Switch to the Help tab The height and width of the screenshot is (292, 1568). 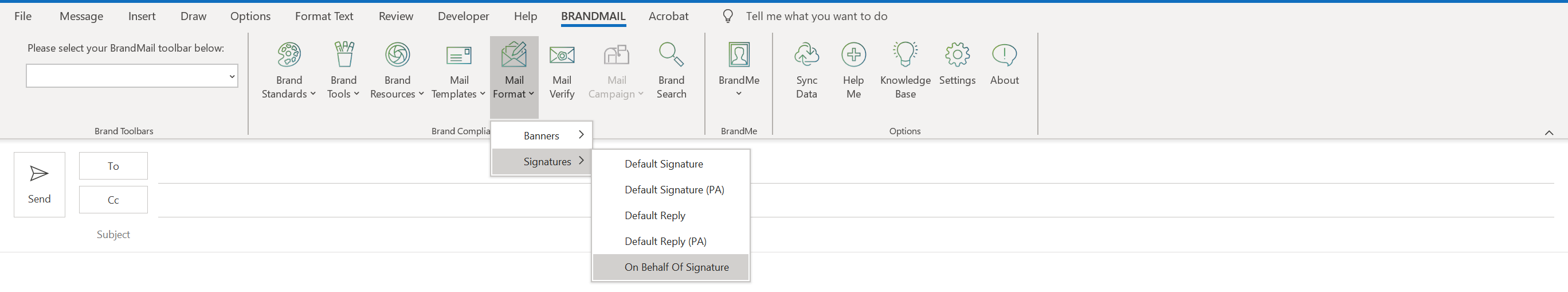[x=526, y=17]
